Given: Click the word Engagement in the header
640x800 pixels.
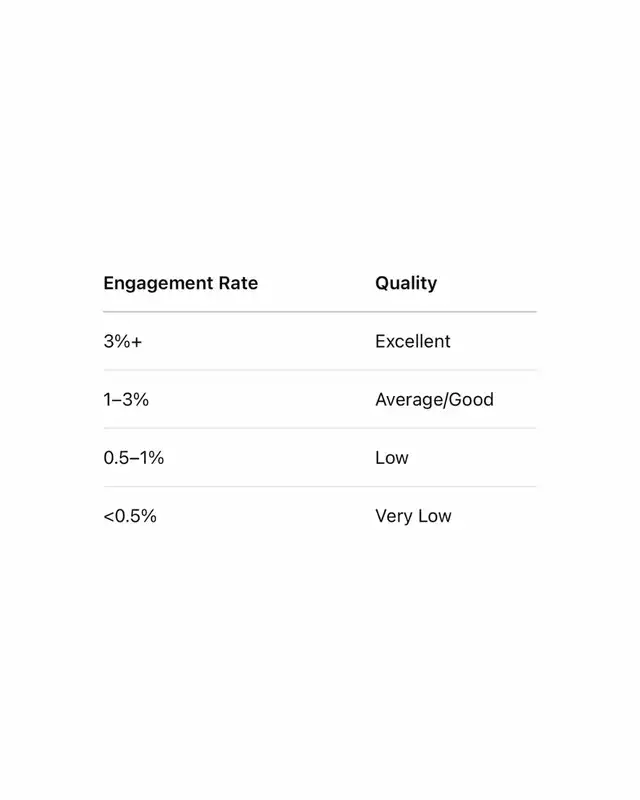Looking at the screenshot, I should point(159,283).
